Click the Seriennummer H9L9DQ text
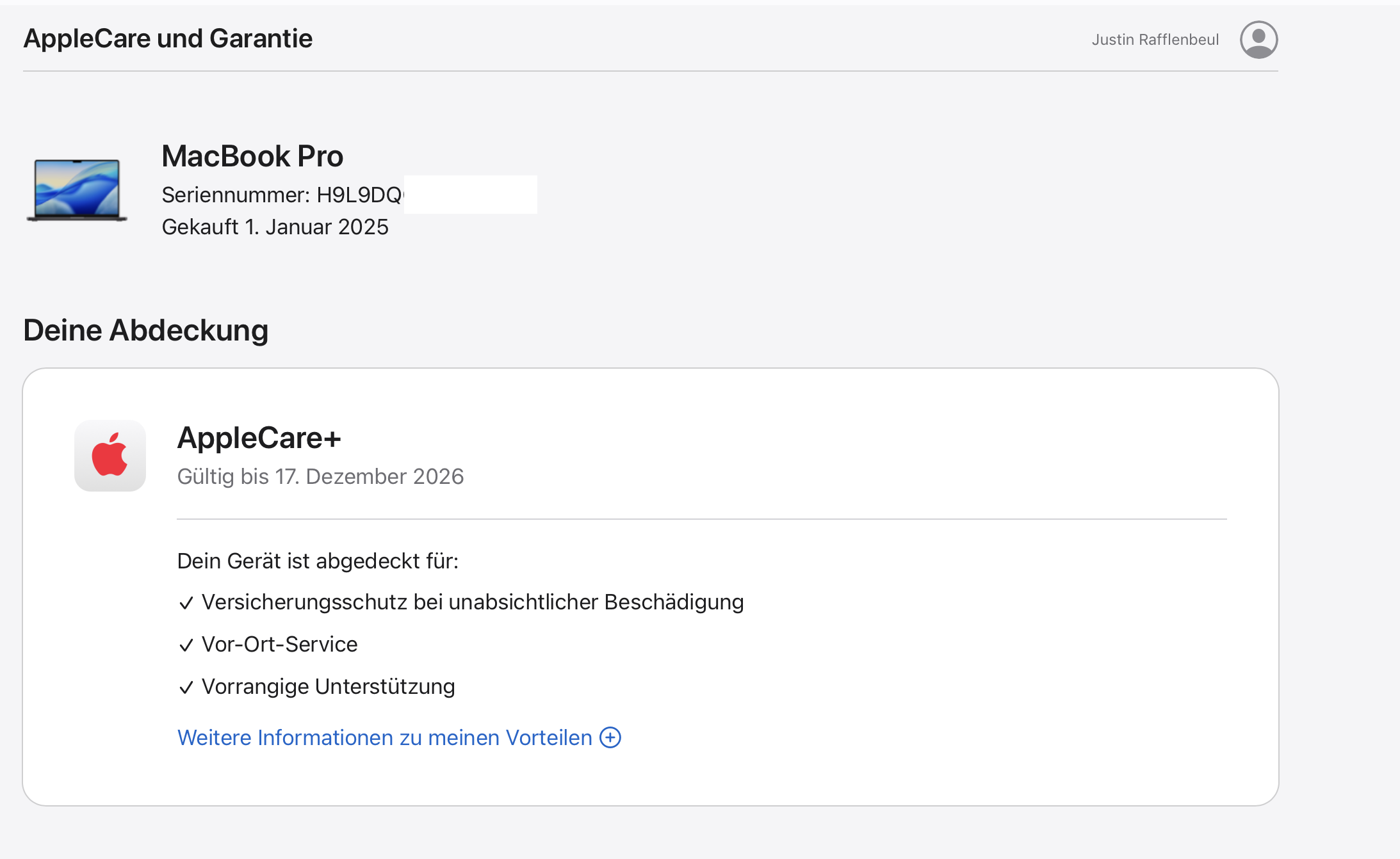Viewport: 1400px width, 859px height. [282, 195]
